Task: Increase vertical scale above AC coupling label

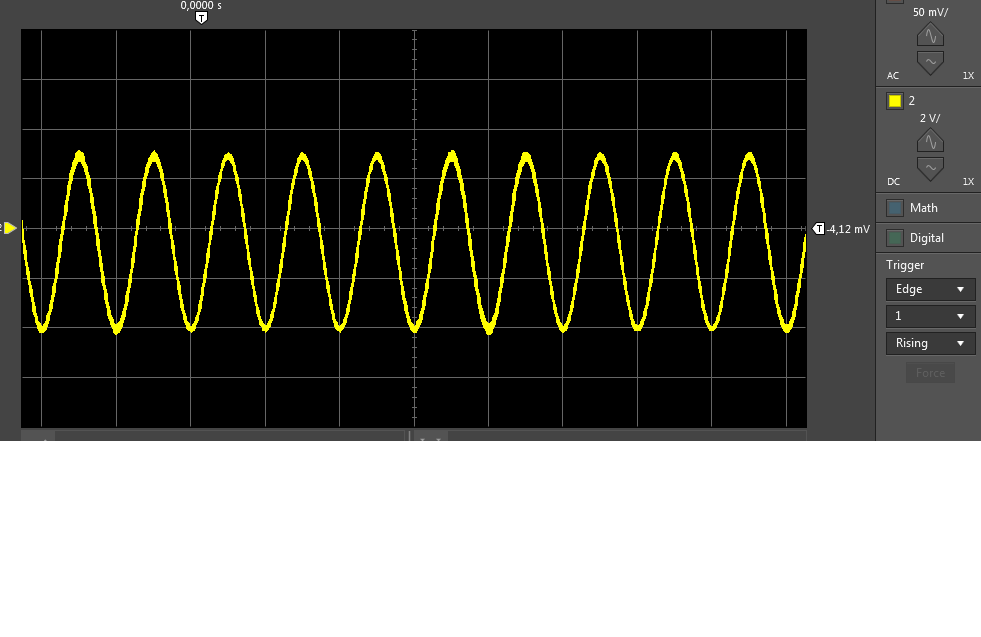Action: [930, 35]
